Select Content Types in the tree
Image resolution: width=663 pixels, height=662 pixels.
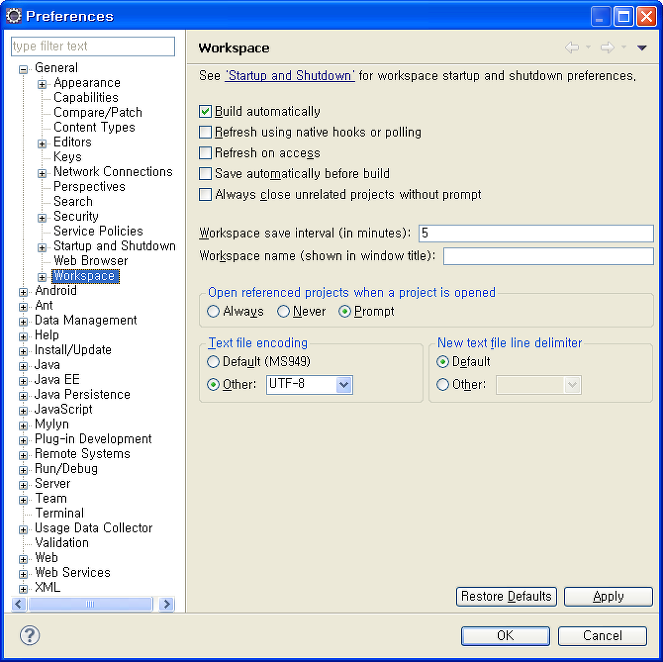point(94,127)
